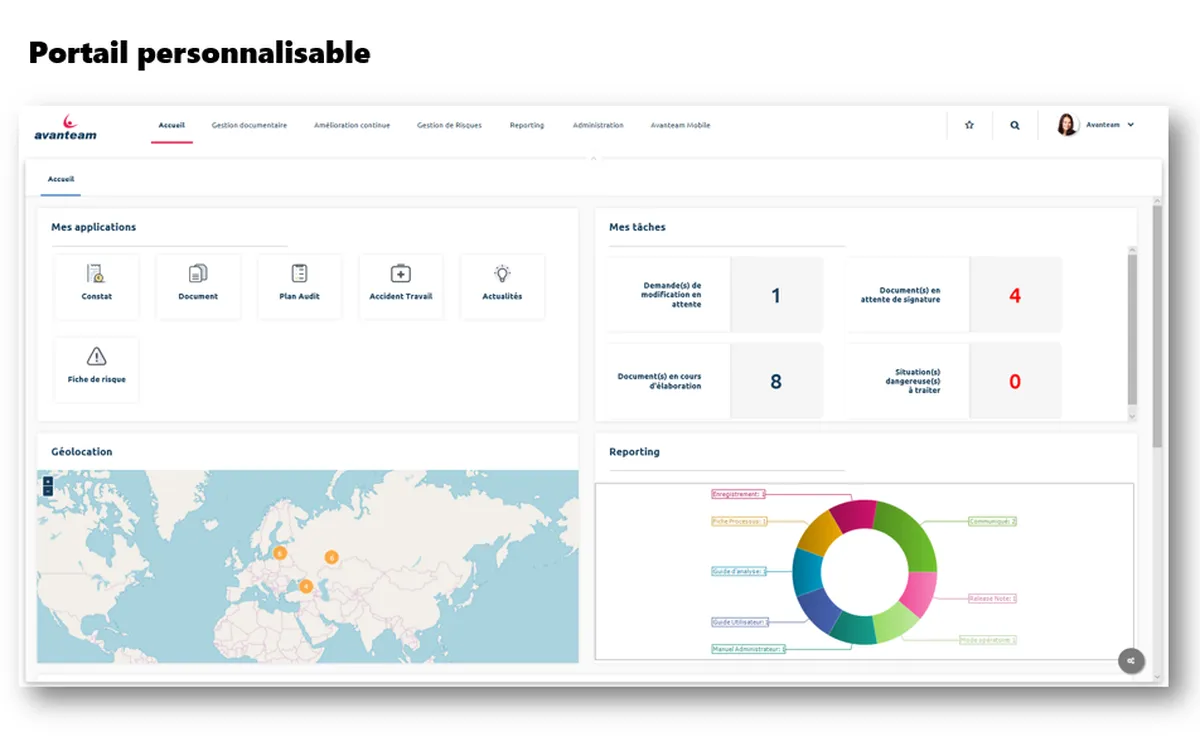Click the Fiche Processus chart label
The height and width of the screenshot is (751, 1200).
739,521
